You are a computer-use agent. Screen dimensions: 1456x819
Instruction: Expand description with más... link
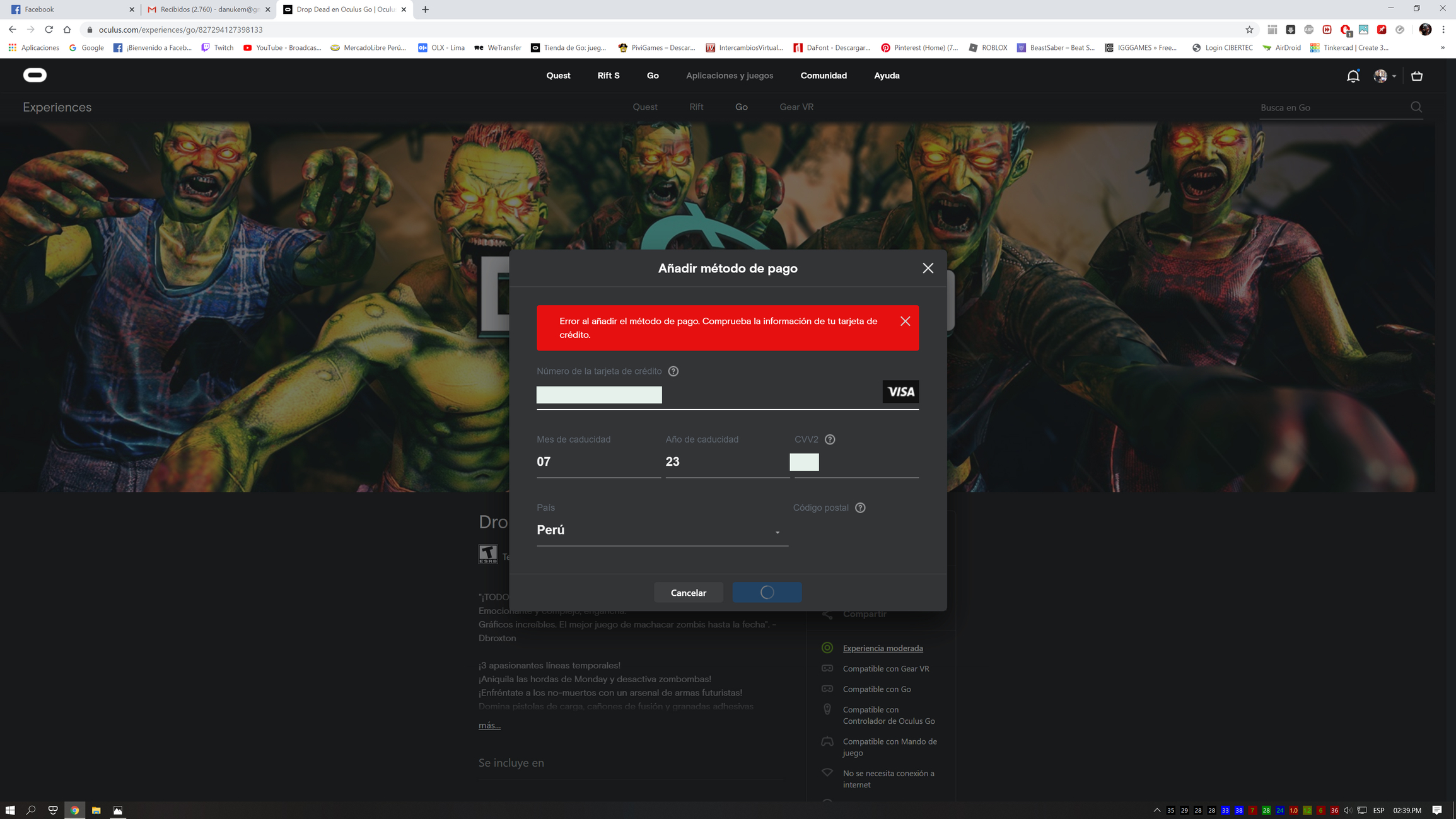click(489, 726)
